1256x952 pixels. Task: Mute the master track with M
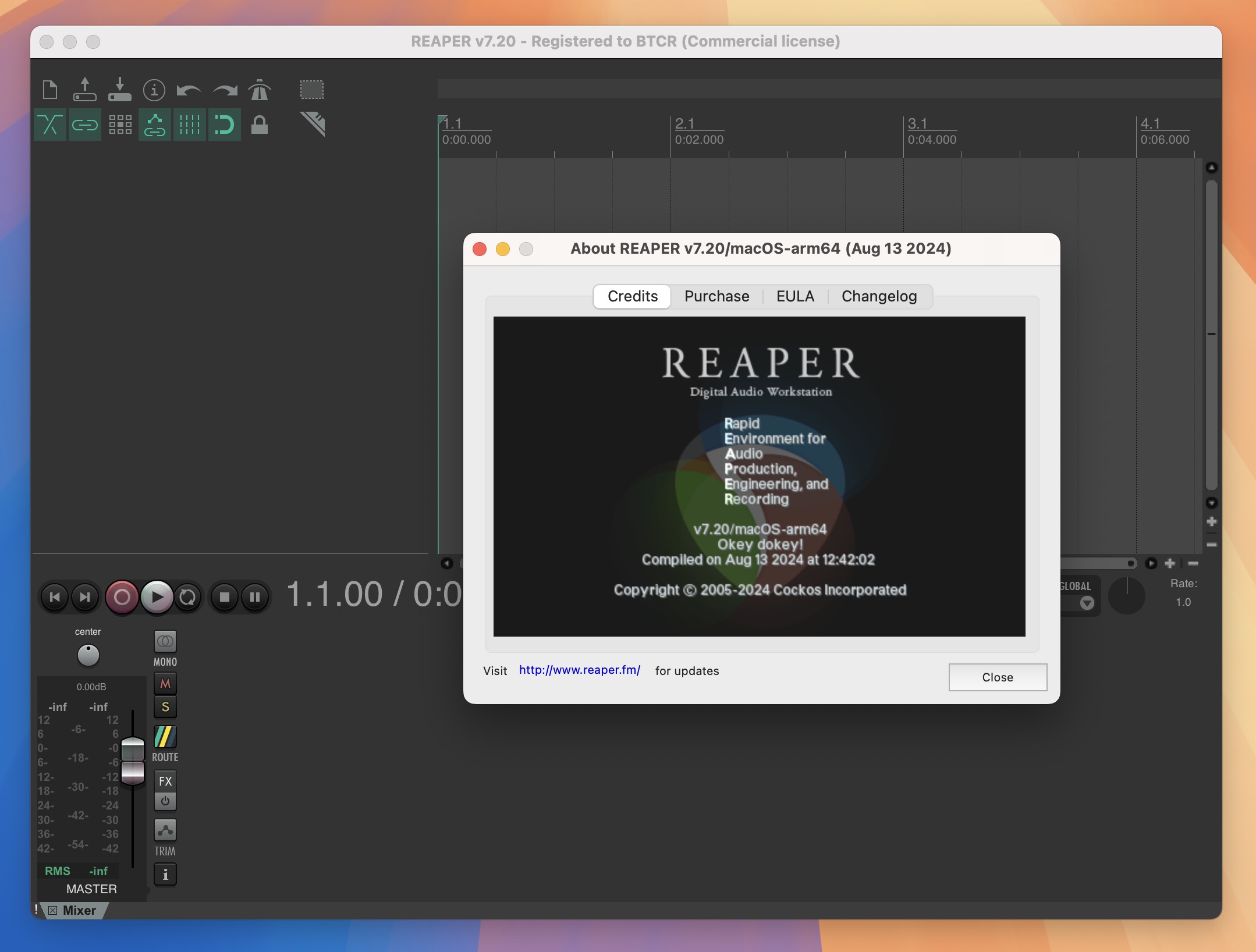coord(165,684)
